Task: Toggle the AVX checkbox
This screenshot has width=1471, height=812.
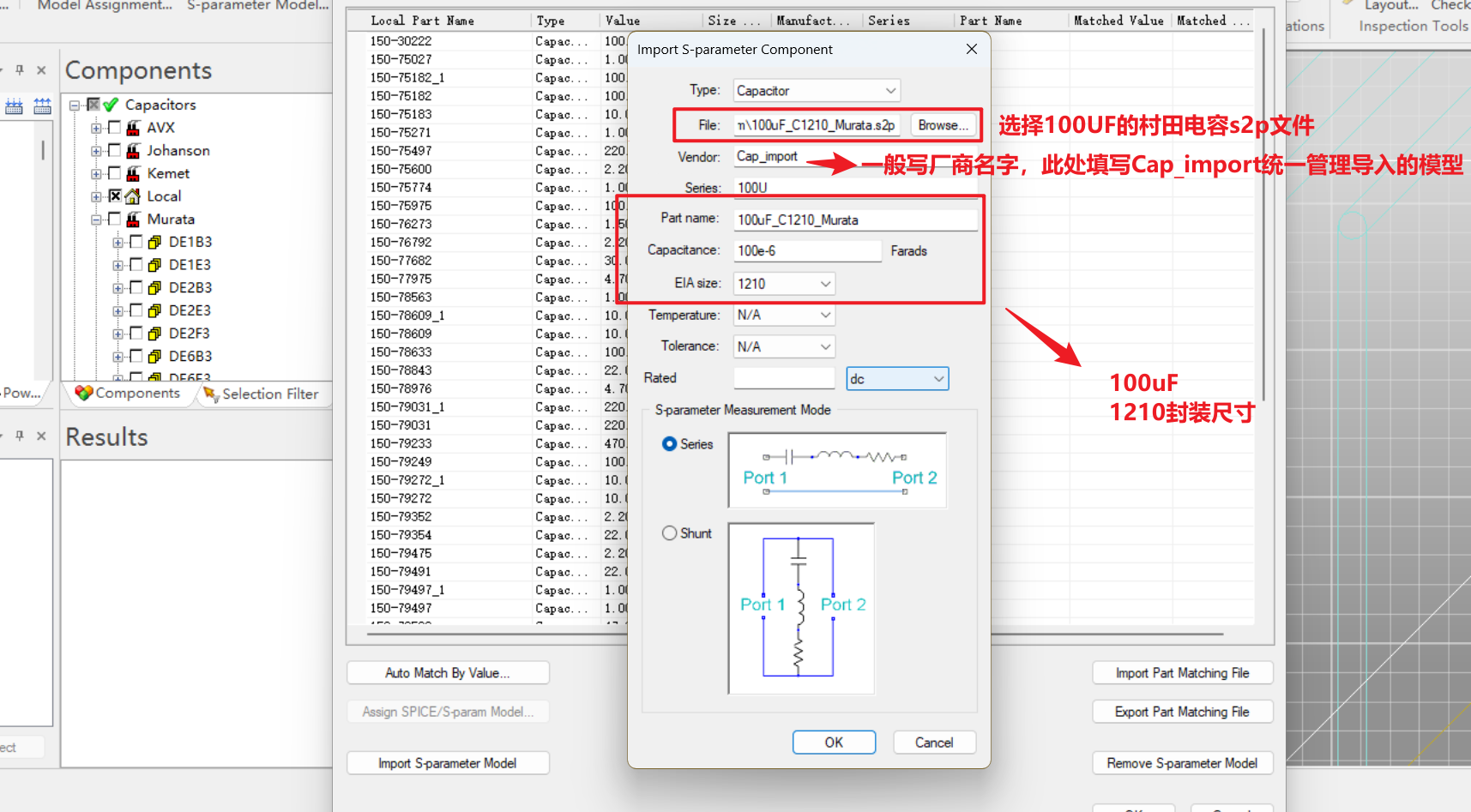Action: coord(114,128)
